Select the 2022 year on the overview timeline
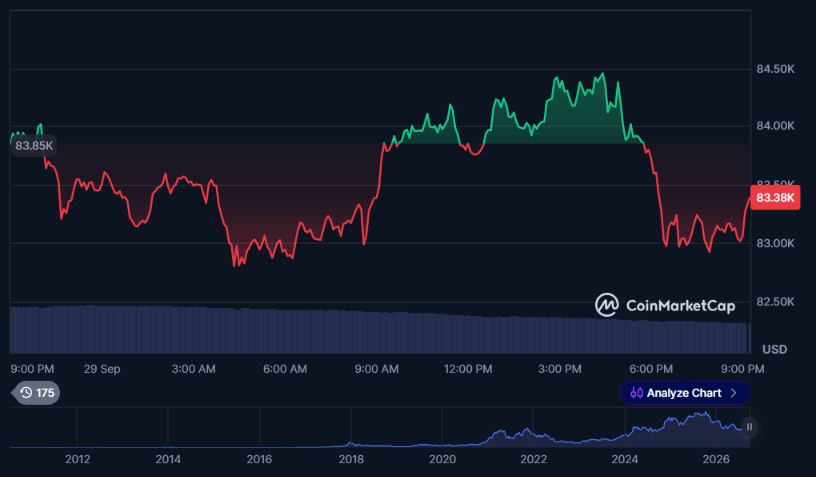Screen dimensions: 816x477 533,459
